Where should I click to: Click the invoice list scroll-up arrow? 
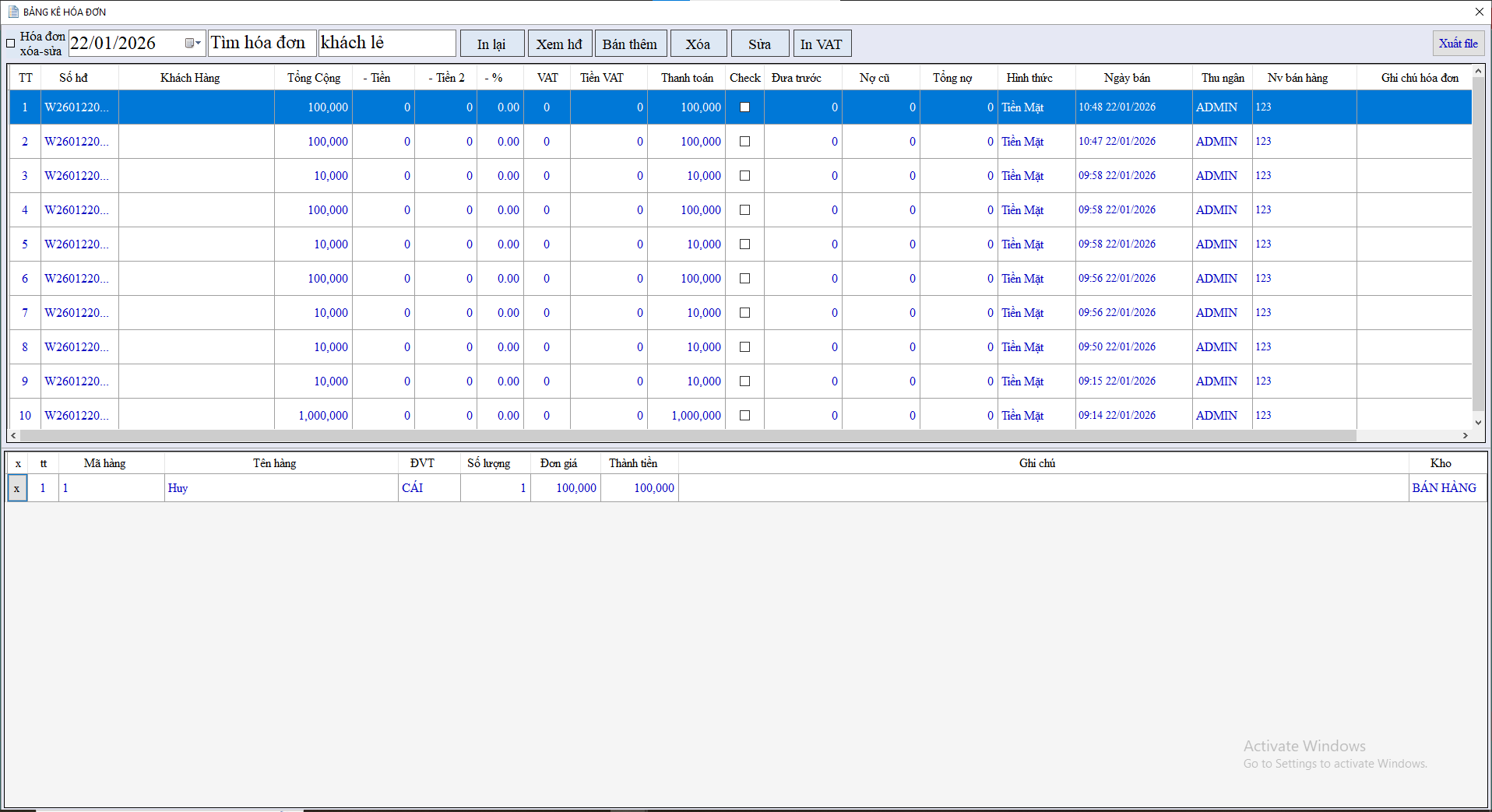point(1478,72)
